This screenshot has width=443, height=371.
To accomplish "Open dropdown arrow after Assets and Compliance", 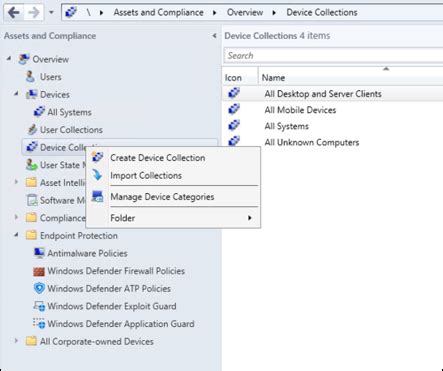I will point(215,13).
